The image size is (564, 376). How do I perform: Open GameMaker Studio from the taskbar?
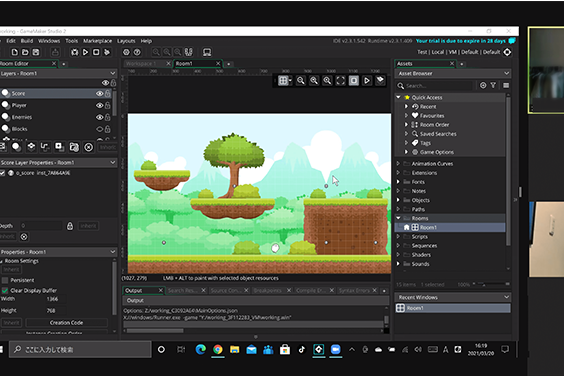pos(319,349)
